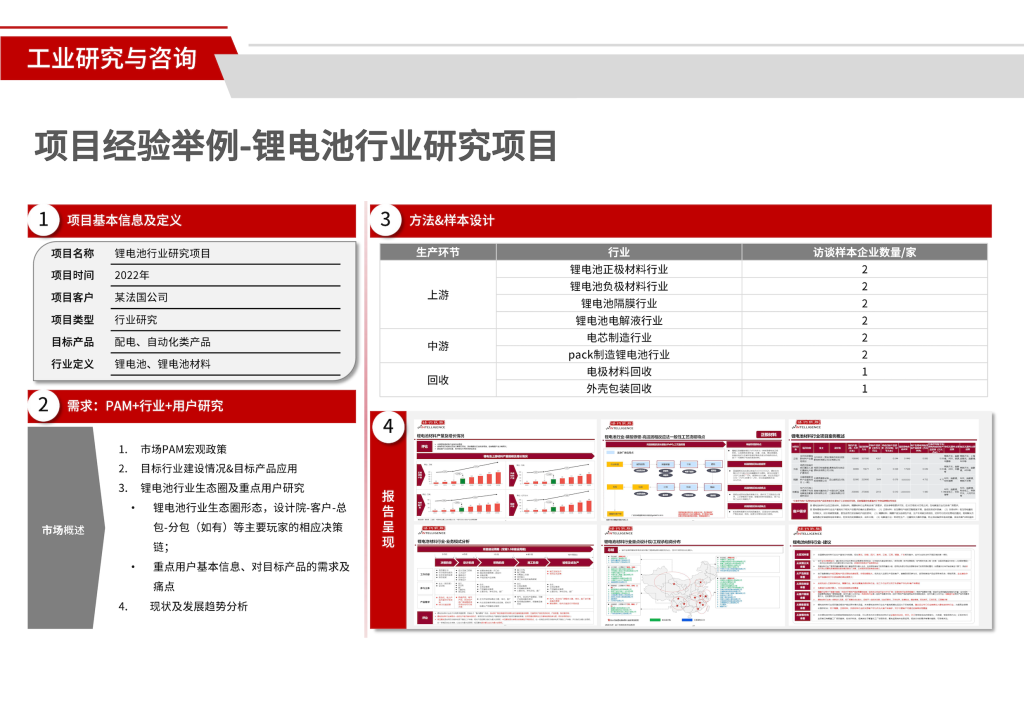Click sample count 1 for 外壳包装回收
Viewport: 1024px width, 724px height.
click(x=865, y=388)
